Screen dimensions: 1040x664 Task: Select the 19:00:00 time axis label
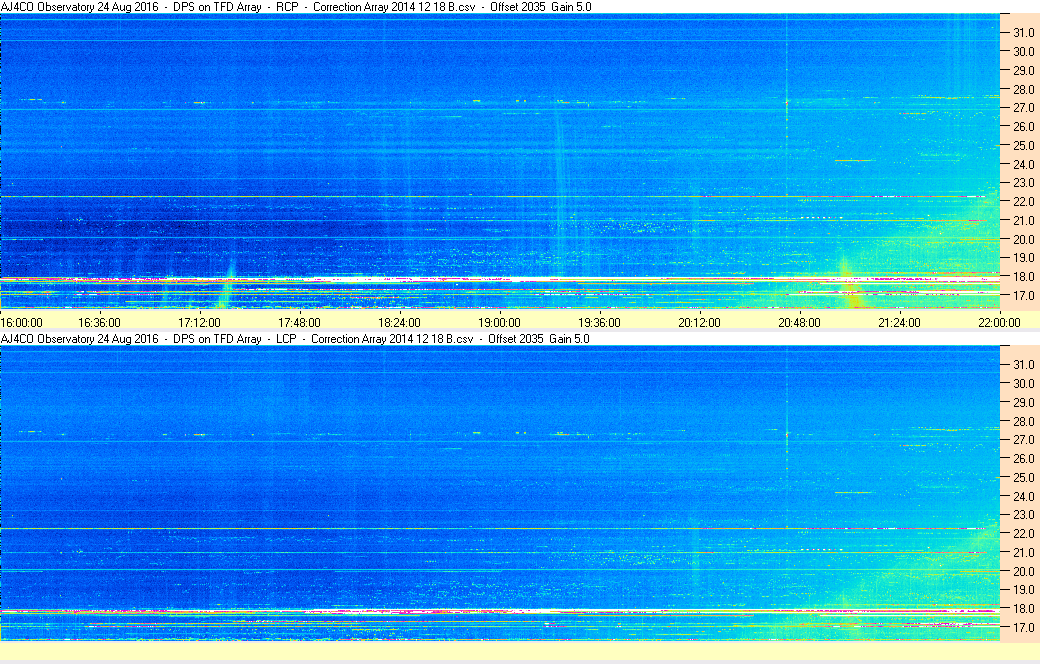(499, 322)
